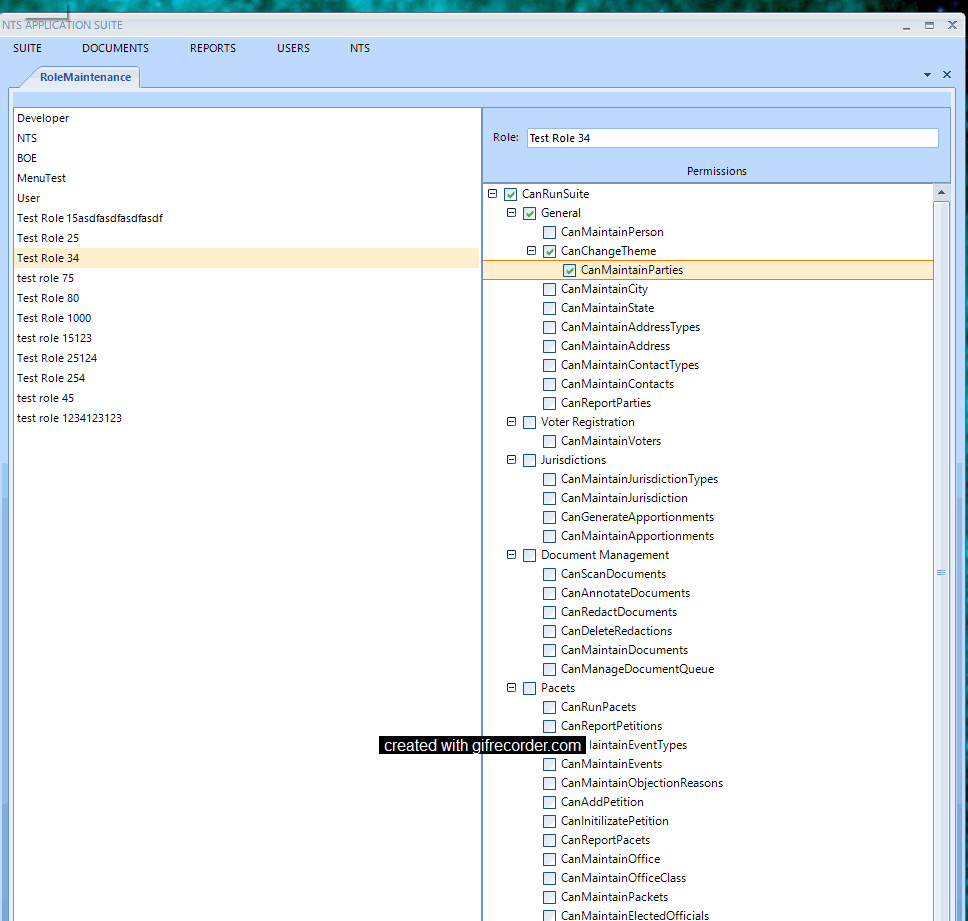This screenshot has width=968, height=921.
Task: Click the Role name text field
Action: coord(732,138)
